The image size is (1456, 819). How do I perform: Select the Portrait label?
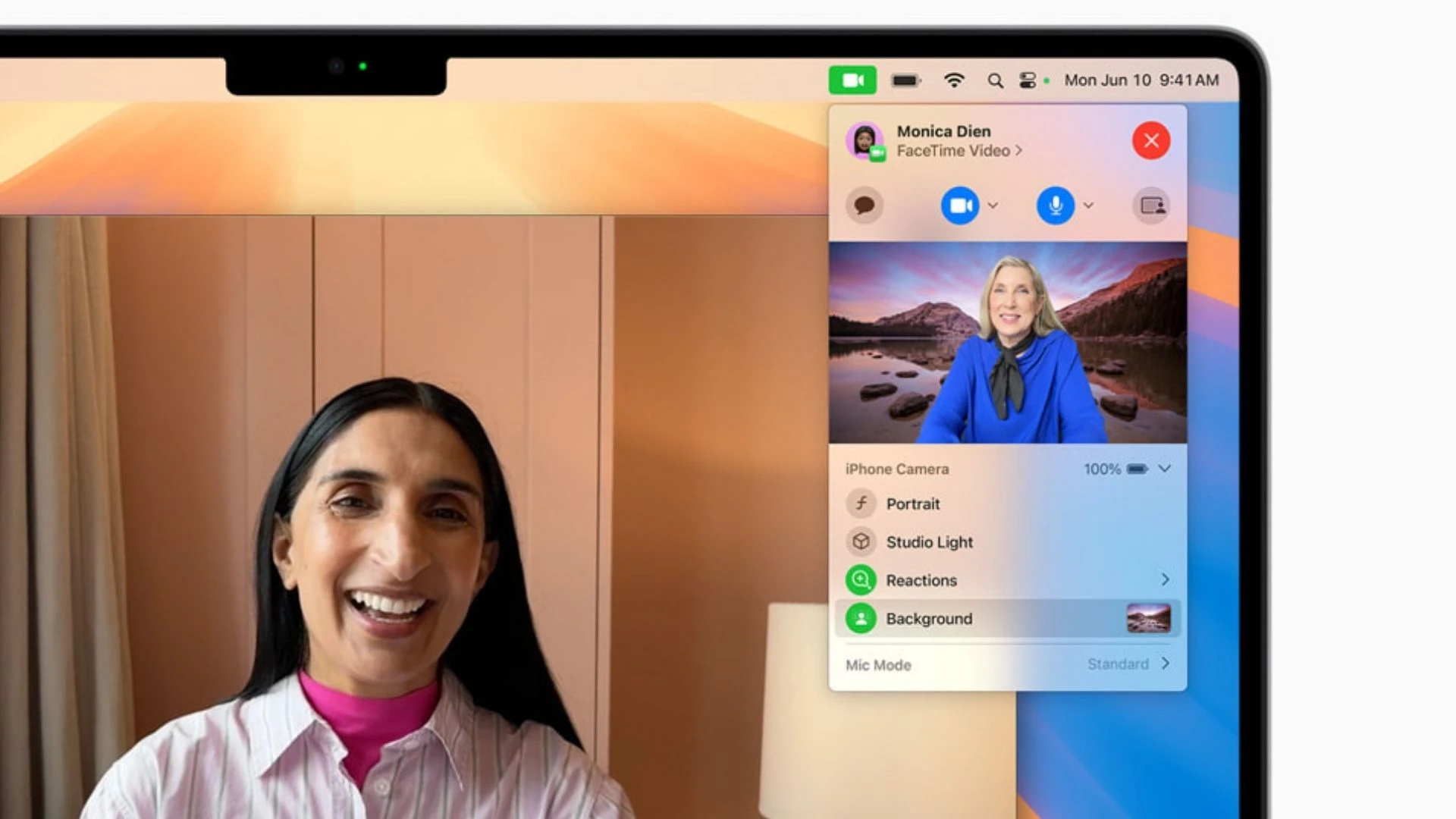913,504
